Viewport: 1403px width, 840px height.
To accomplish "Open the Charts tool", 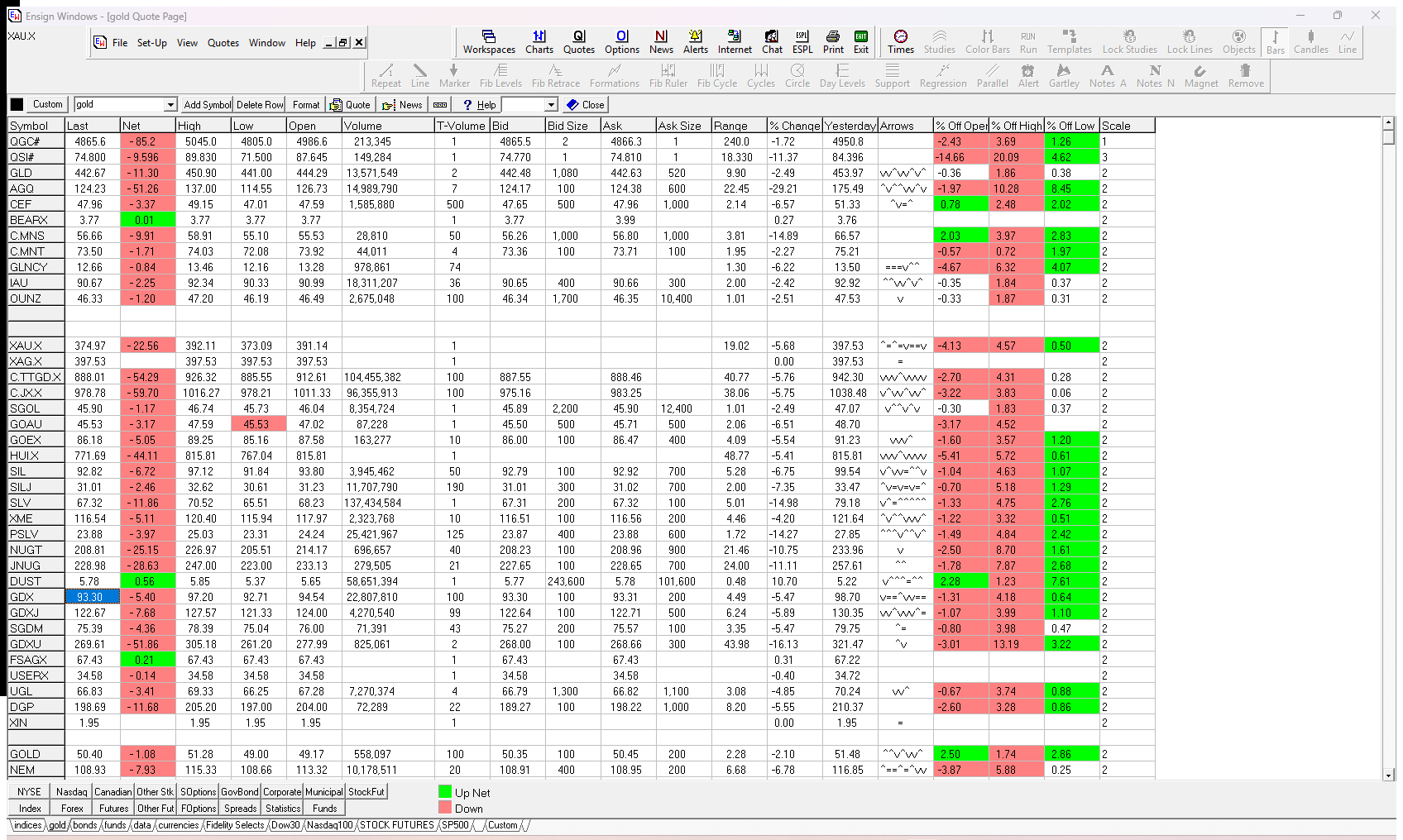I will tap(539, 42).
